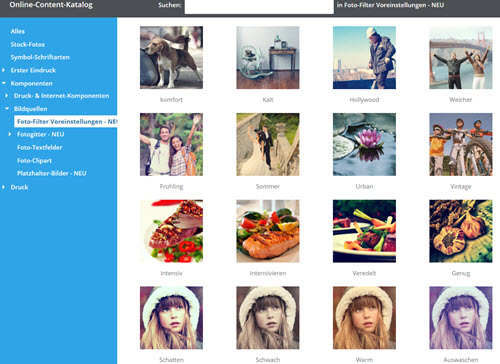Open the Symbol-Schriftarten category
The image size is (500, 364).
[x=40, y=57]
